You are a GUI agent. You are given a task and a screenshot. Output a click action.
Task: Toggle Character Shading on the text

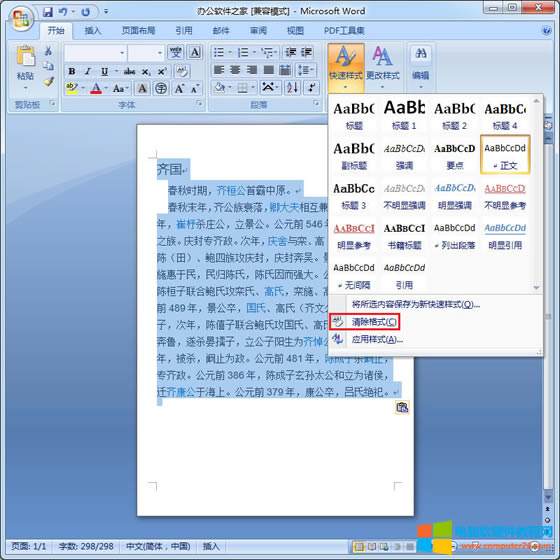[142, 88]
